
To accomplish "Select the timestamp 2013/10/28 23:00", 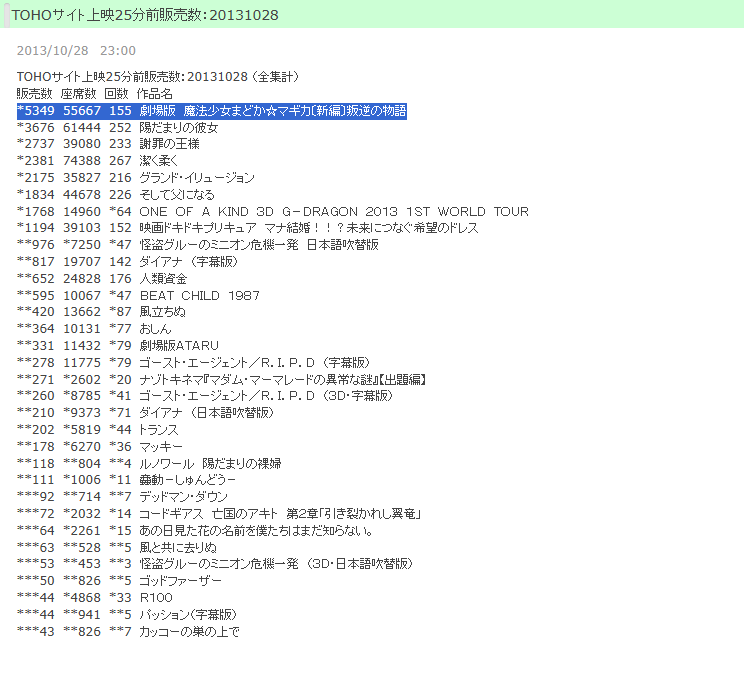I will click(76, 51).
